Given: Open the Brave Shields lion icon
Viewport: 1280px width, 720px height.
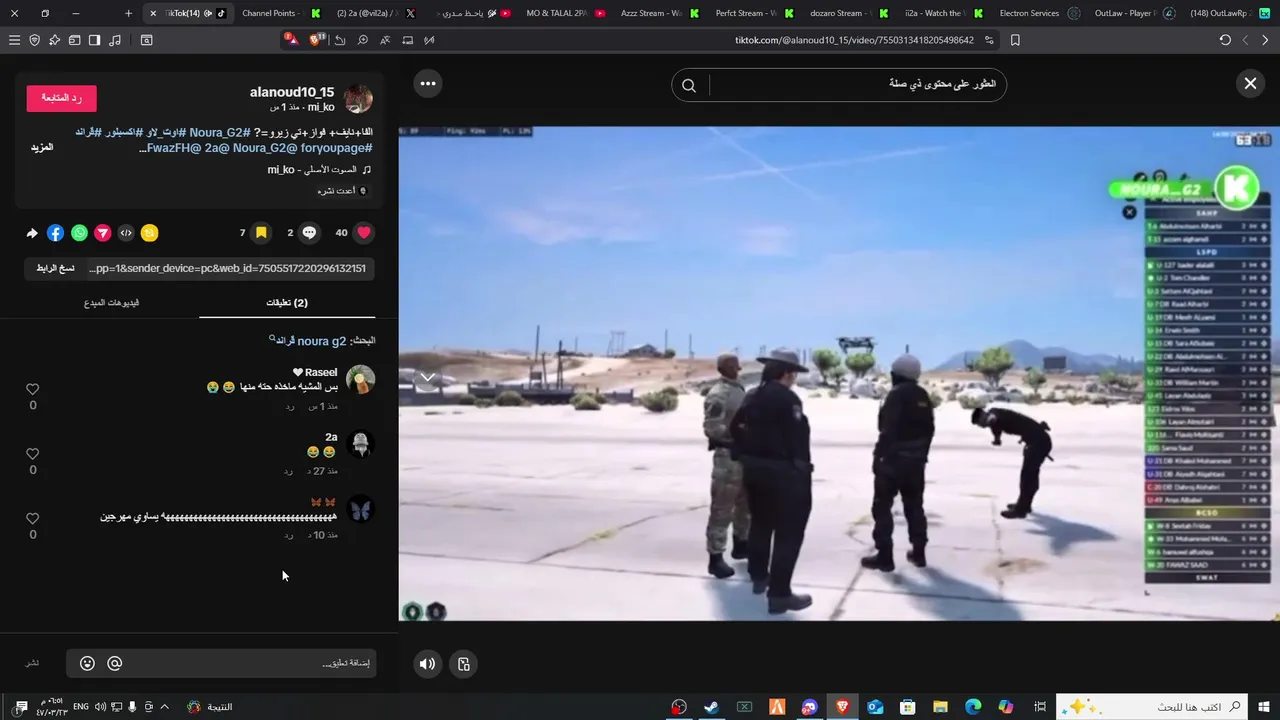Looking at the screenshot, I should [x=317, y=39].
